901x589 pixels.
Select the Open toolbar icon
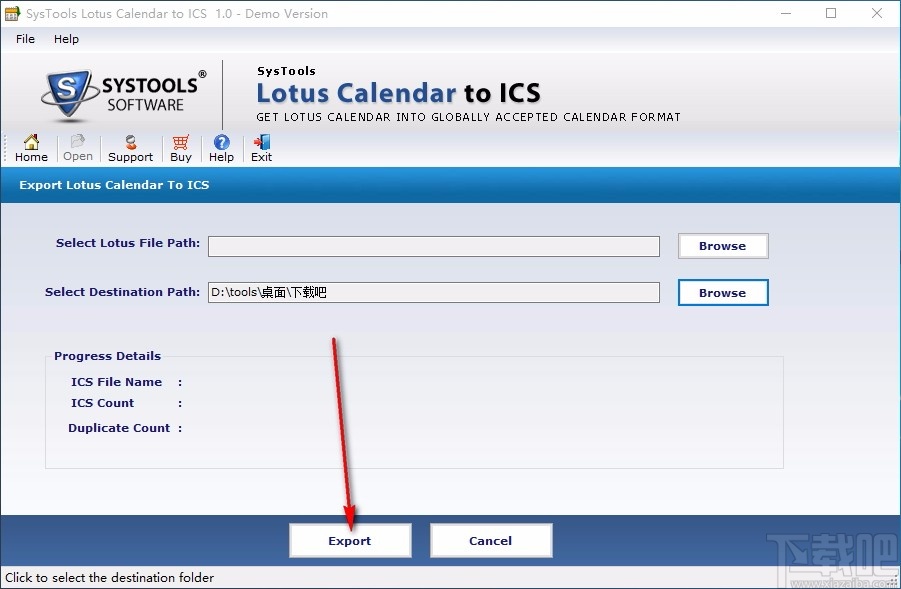click(x=77, y=148)
